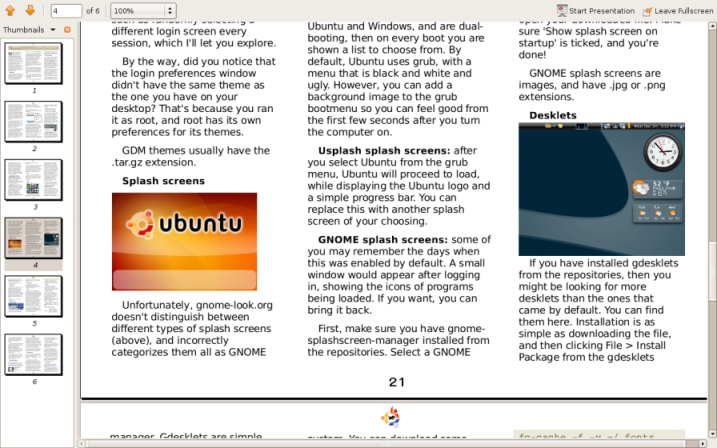Screen dimensions: 717x448
Task: Open the 100% zoom level dropdown
Action: 170,11
